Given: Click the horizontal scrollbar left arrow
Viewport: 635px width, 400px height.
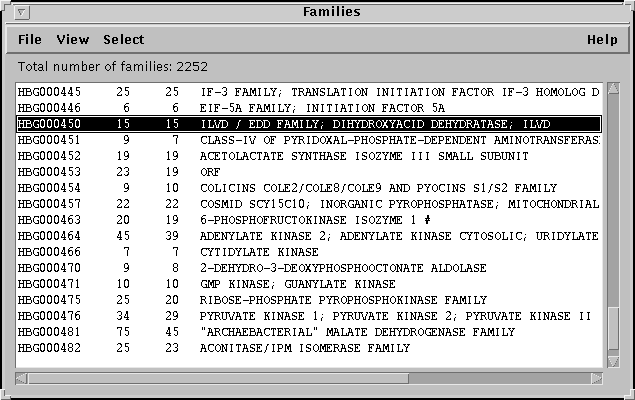Looking at the screenshot, I should tap(20, 379).
